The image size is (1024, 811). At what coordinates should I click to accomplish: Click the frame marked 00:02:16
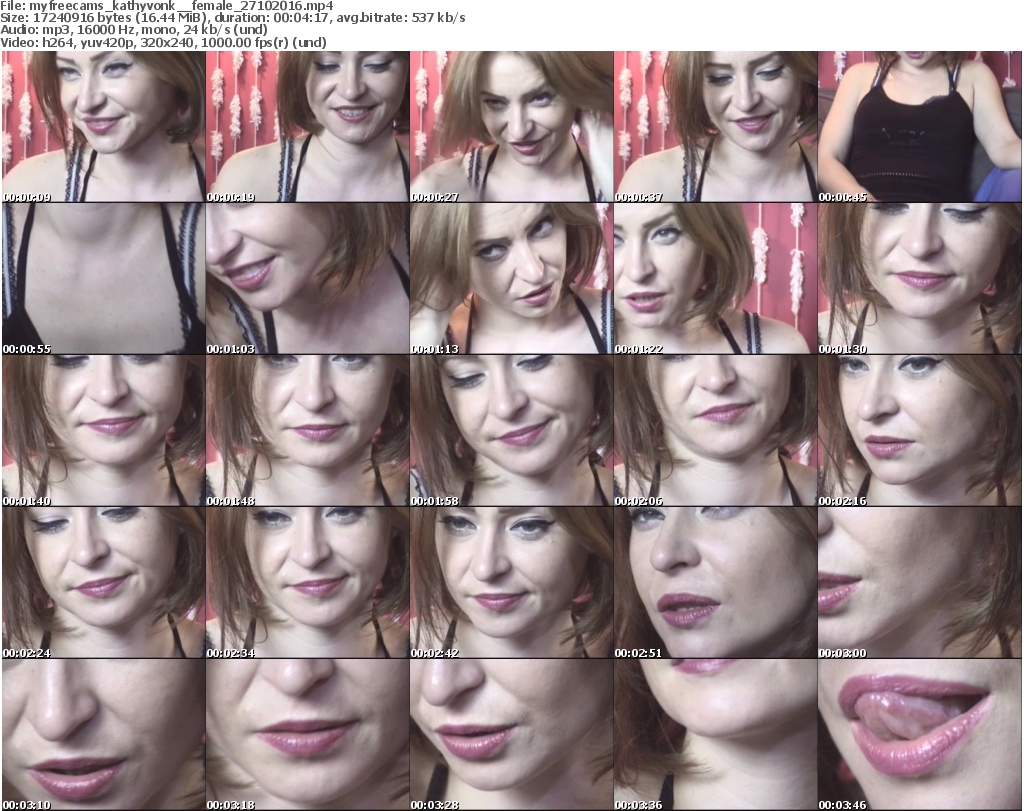click(x=919, y=431)
